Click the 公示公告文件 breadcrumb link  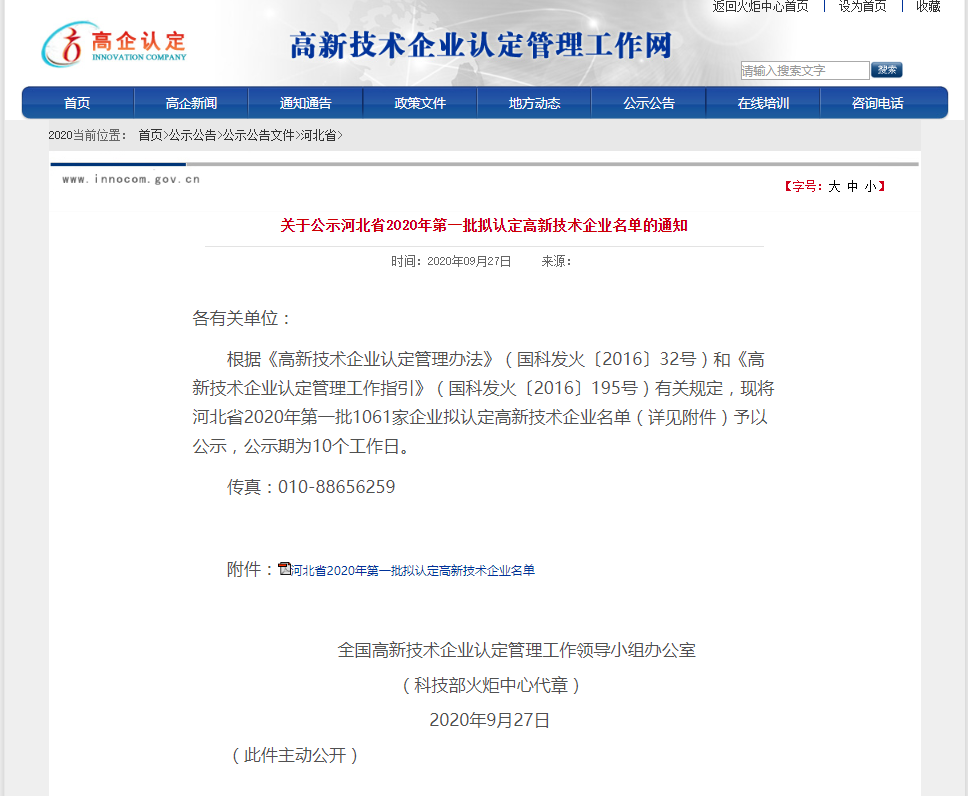(x=259, y=135)
